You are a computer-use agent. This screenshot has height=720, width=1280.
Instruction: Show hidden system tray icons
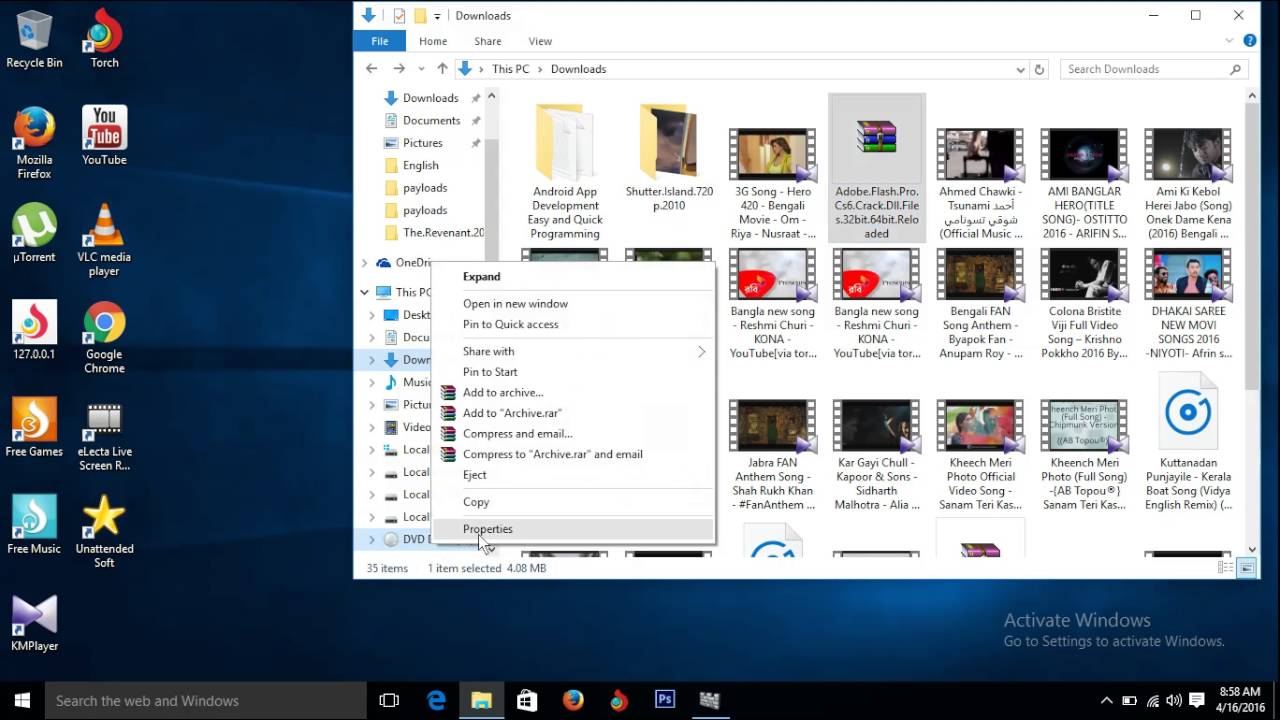1106,701
